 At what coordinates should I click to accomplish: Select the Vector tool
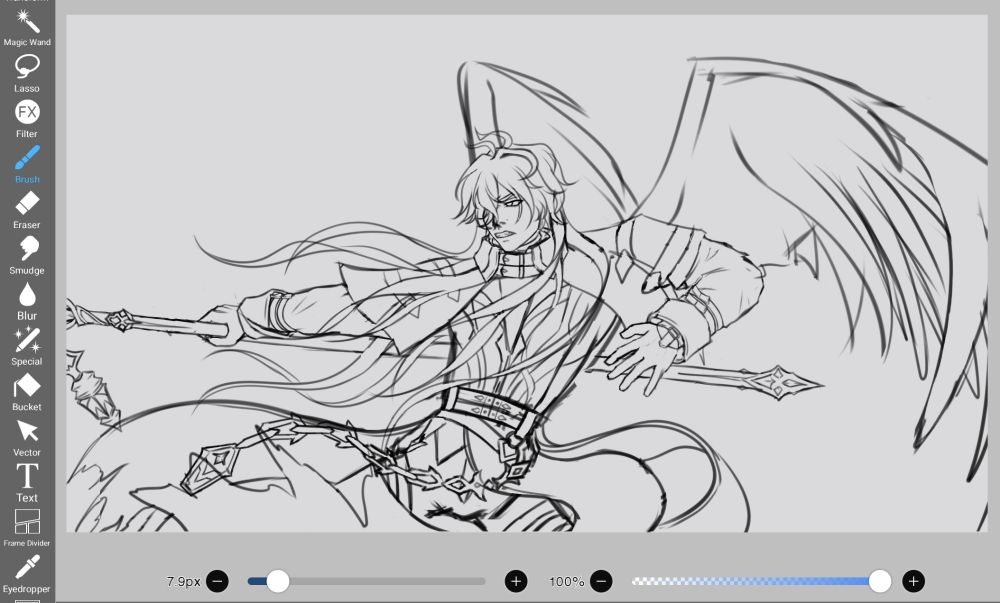click(x=27, y=437)
